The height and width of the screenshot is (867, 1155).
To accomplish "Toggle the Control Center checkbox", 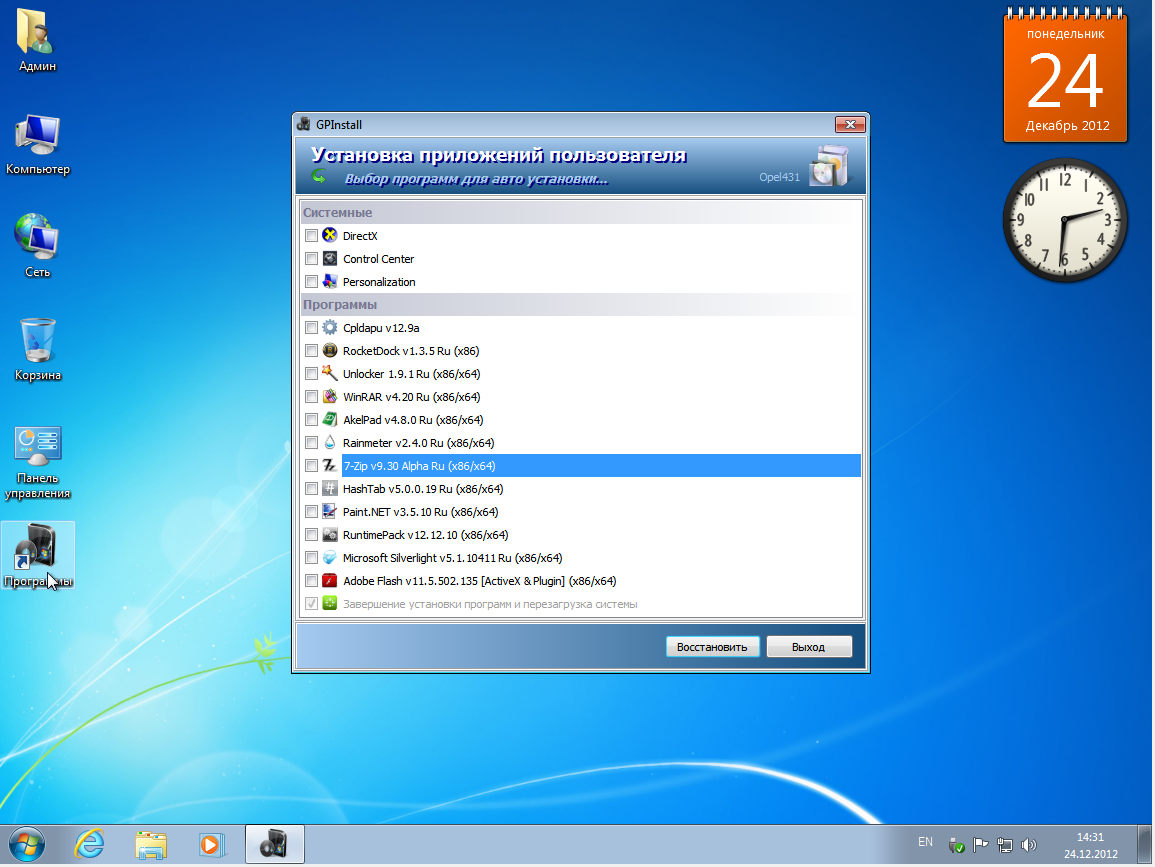I will coord(311,259).
